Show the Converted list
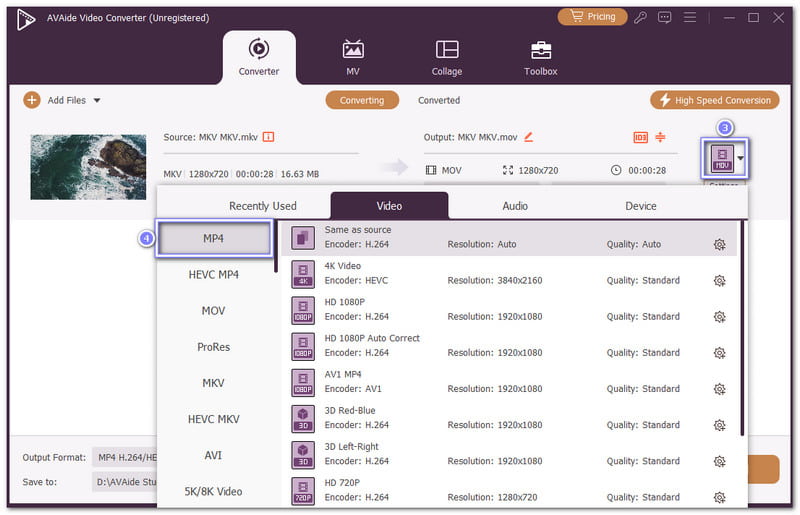800x515 pixels. [439, 100]
